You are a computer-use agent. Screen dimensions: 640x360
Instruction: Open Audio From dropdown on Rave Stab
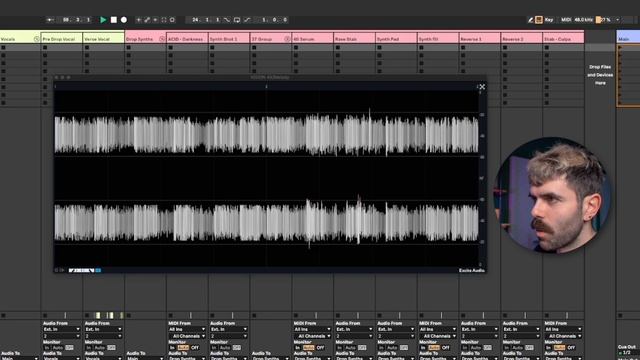(x=354, y=329)
